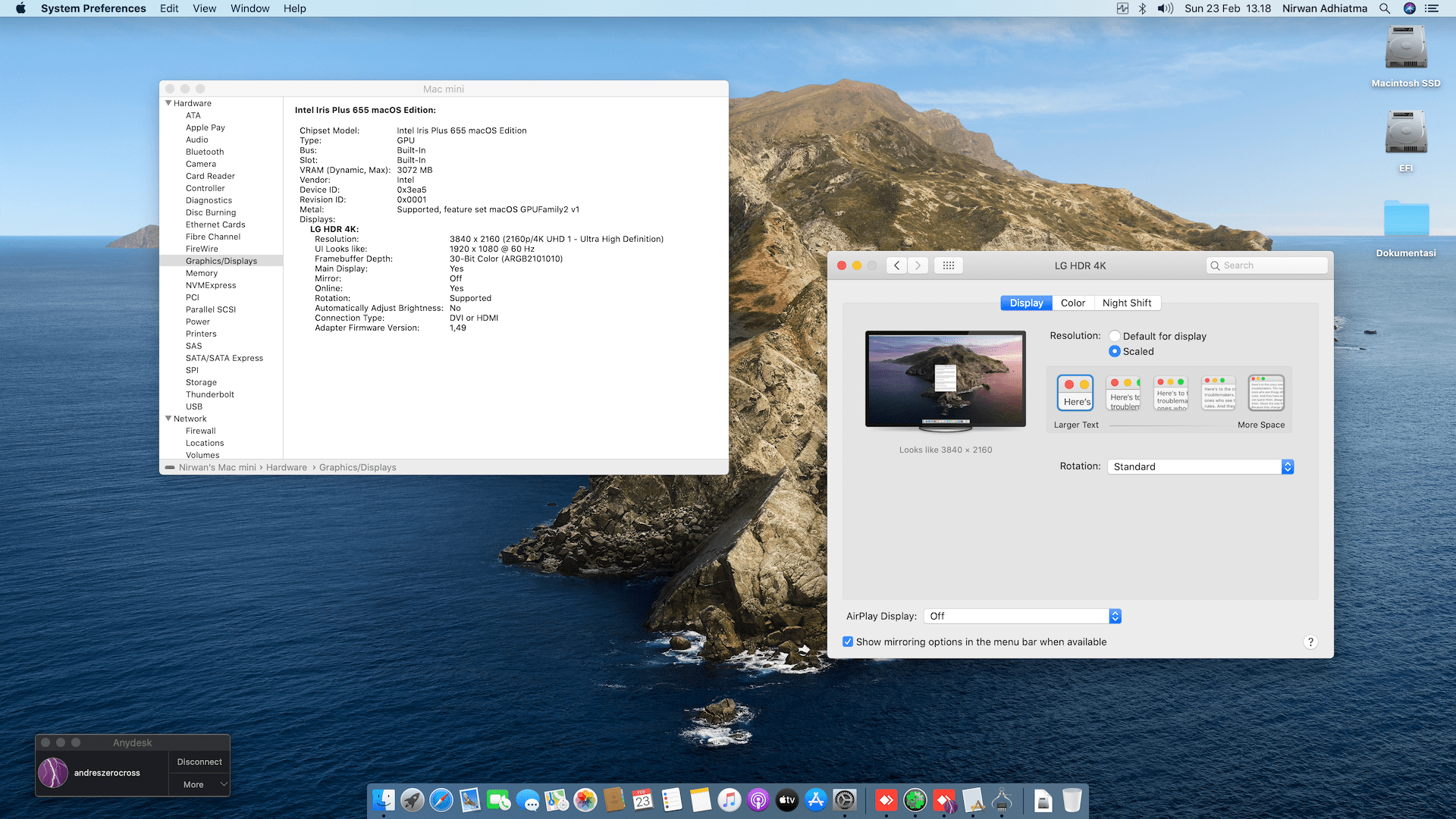Viewport: 1456px width, 819px height.
Task: Go back in System Preferences
Action: tap(897, 265)
